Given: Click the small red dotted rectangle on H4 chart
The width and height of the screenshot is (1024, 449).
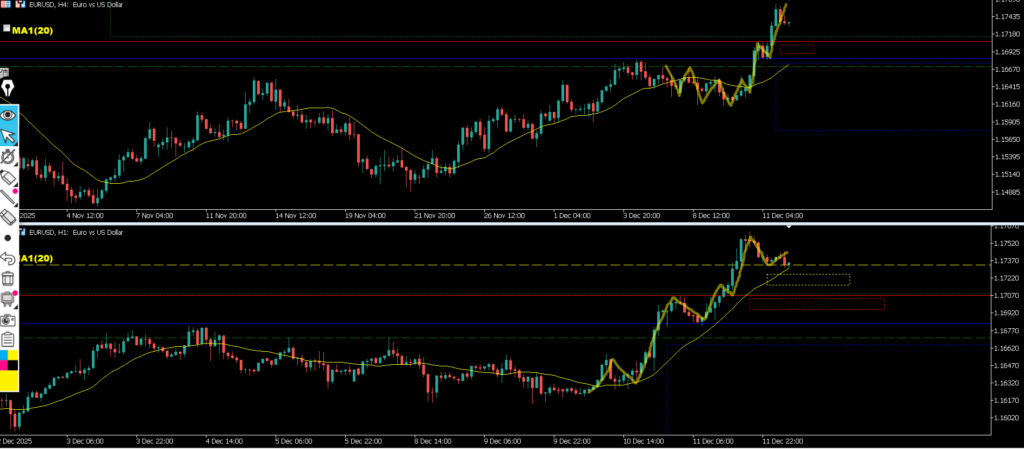Looking at the screenshot, I should tap(796, 48).
